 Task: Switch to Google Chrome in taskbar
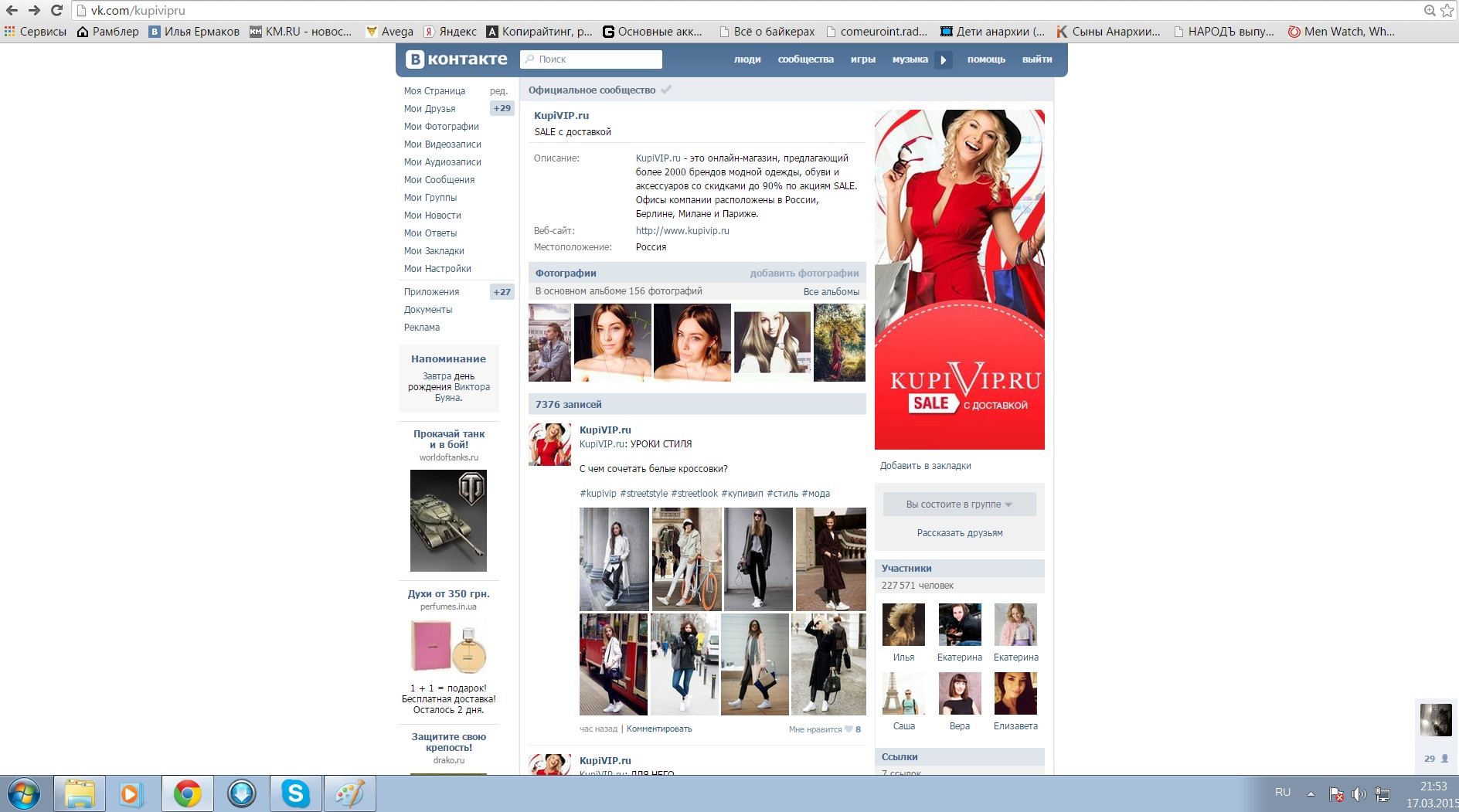pyautogui.click(x=187, y=793)
